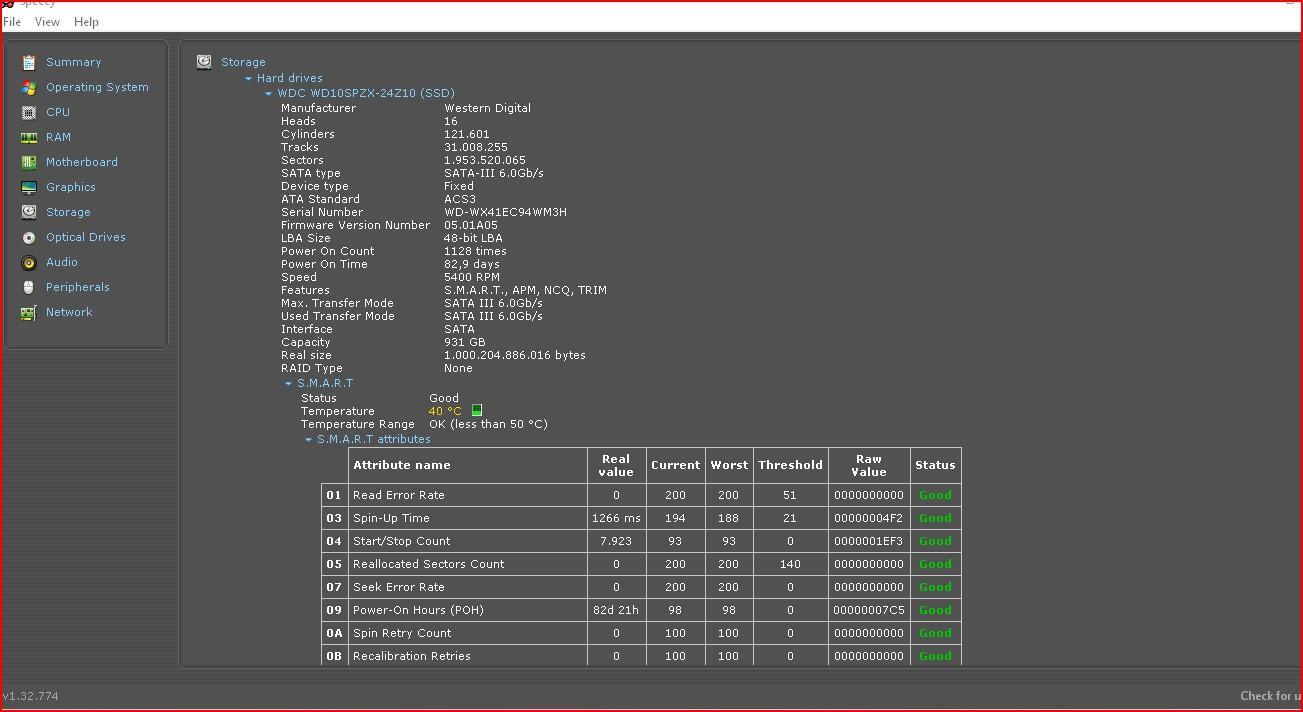Click the Motherboard icon in sidebar
The image size is (1303, 712).
point(28,162)
